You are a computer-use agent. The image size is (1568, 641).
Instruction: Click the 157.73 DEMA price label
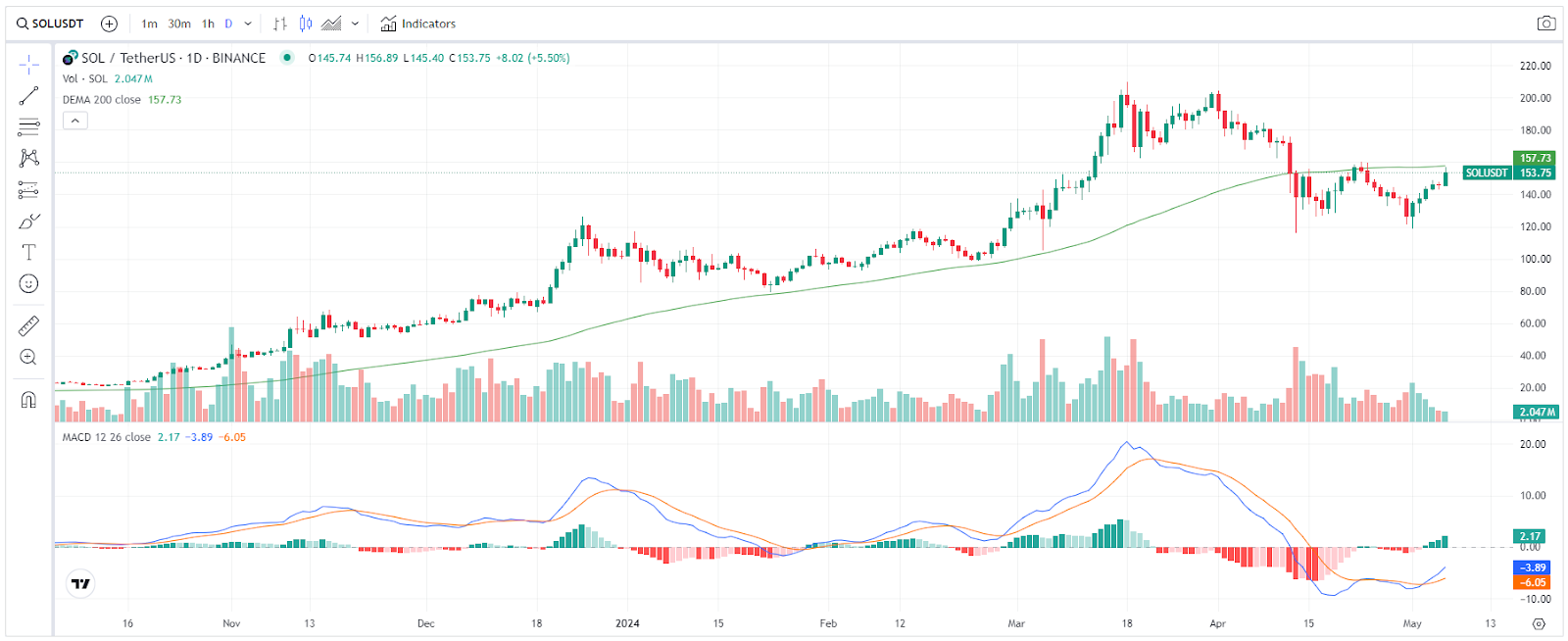(x=1535, y=158)
